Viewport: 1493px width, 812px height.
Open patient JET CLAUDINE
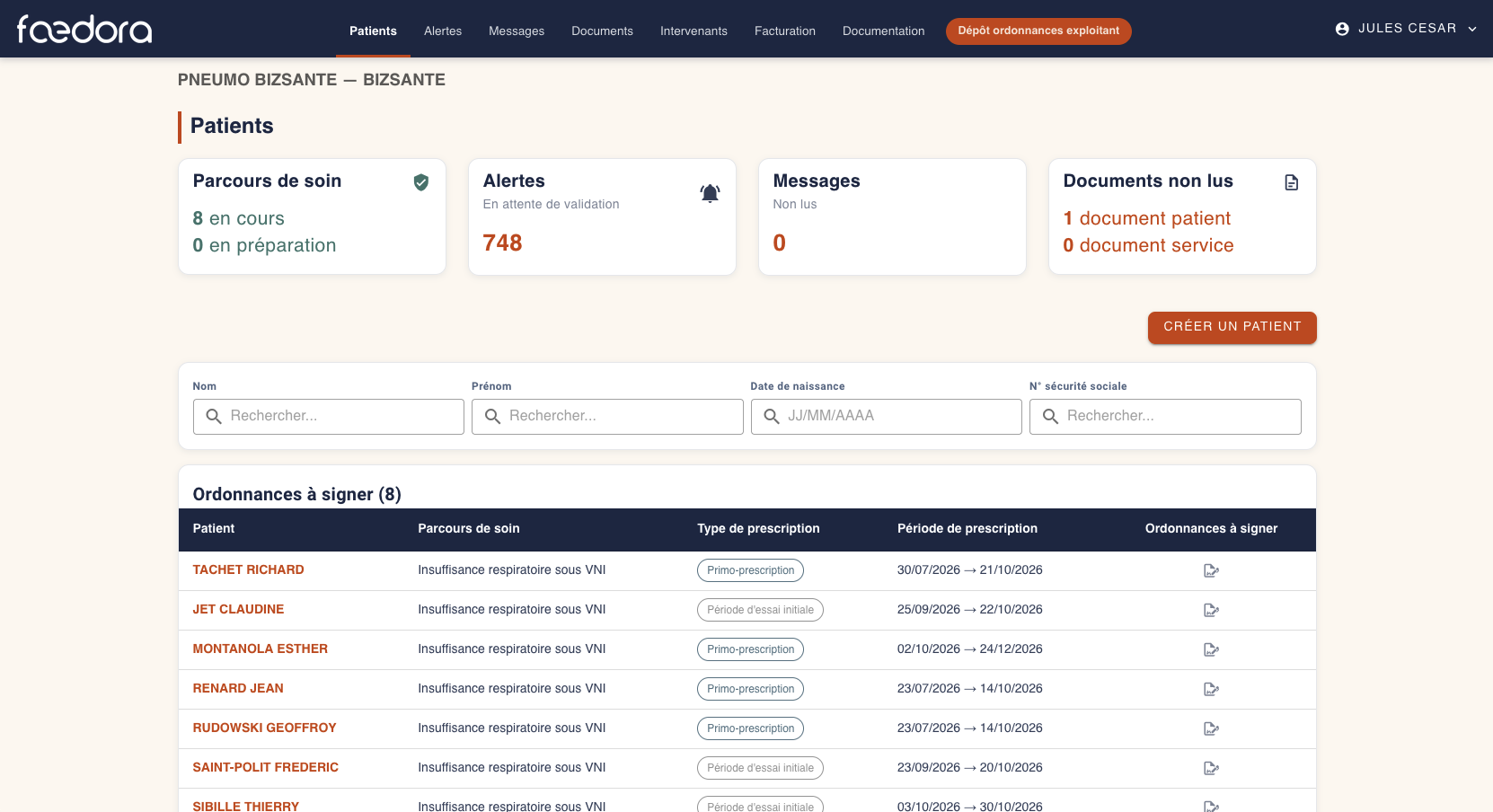pyautogui.click(x=238, y=609)
